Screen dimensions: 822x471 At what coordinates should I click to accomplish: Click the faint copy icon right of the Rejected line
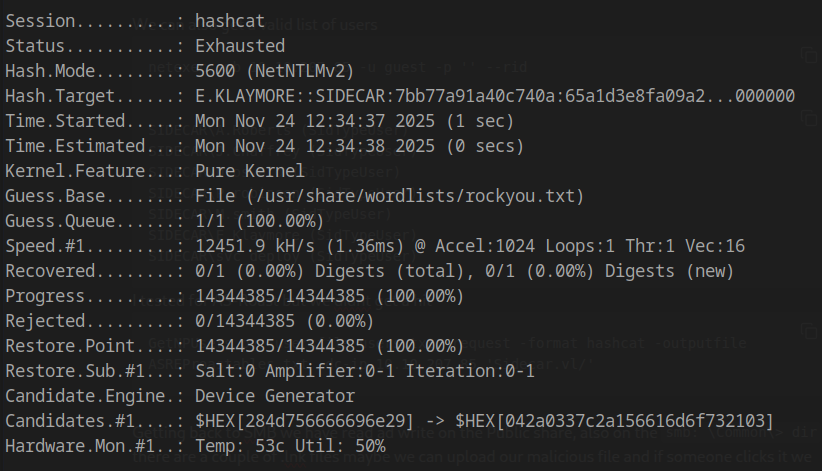click(808, 332)
